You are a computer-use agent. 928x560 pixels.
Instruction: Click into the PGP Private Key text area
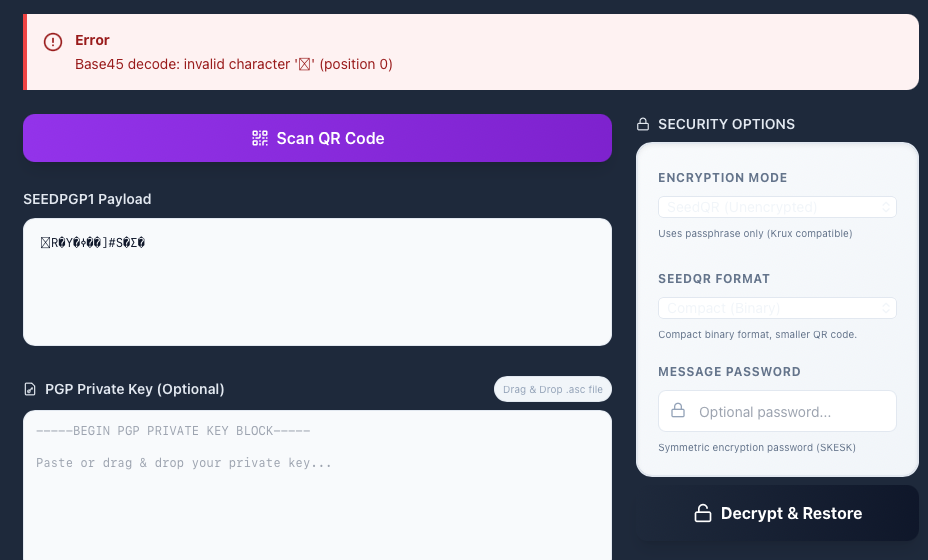point(317,490)
